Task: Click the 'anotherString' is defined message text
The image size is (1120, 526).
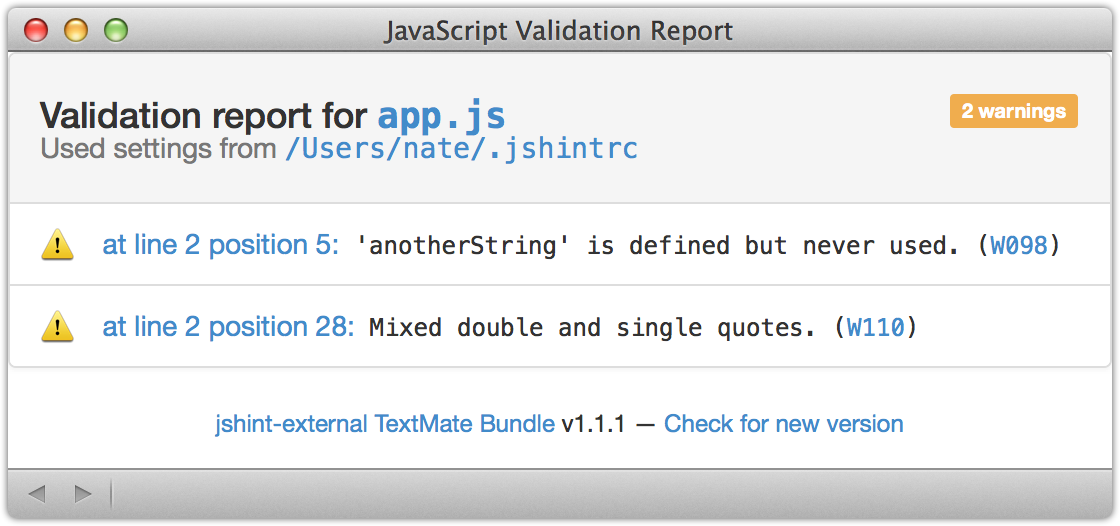Action: coord(661,246)
